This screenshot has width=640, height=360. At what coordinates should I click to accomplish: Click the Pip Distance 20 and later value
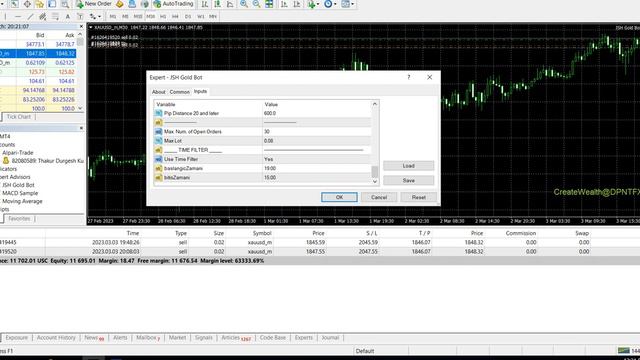pos(317,113)
